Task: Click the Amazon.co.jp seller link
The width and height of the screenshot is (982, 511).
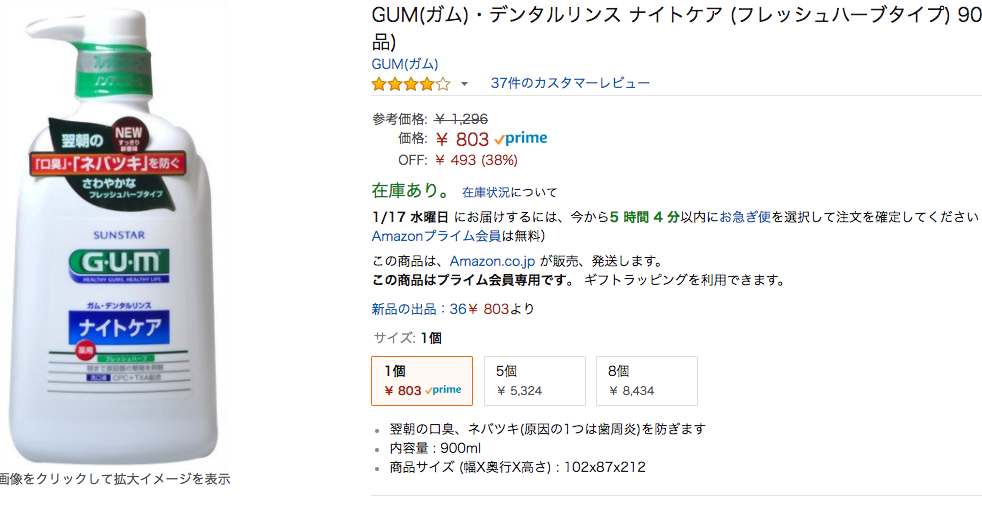Action: click(492, 261)
